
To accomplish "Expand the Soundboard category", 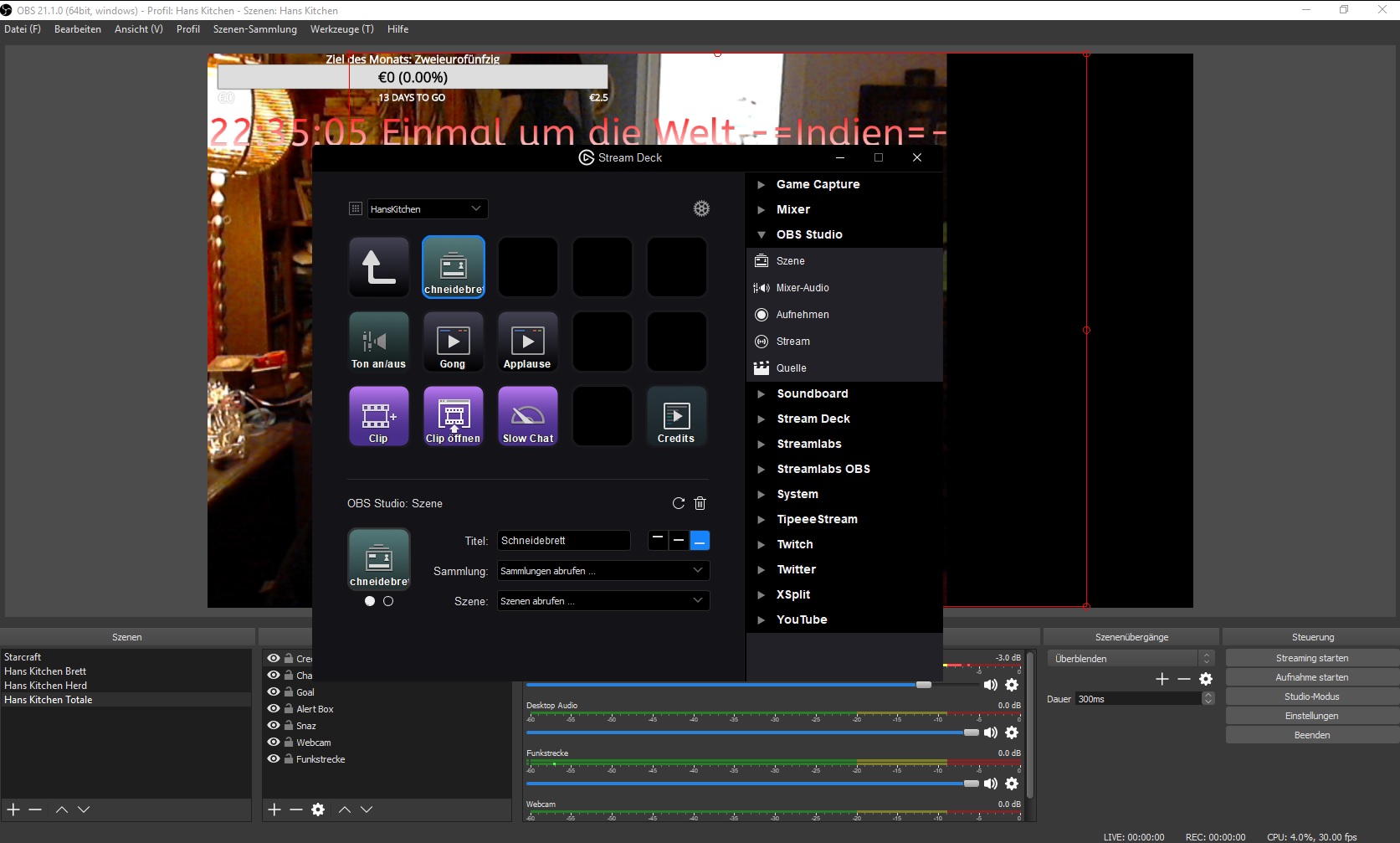I will [762, 393].
